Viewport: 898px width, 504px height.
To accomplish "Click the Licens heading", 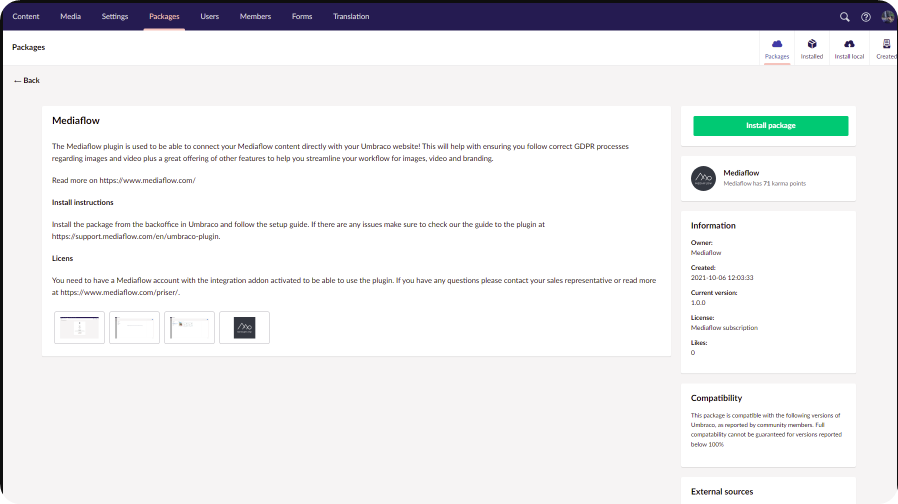I will (62, 258).
